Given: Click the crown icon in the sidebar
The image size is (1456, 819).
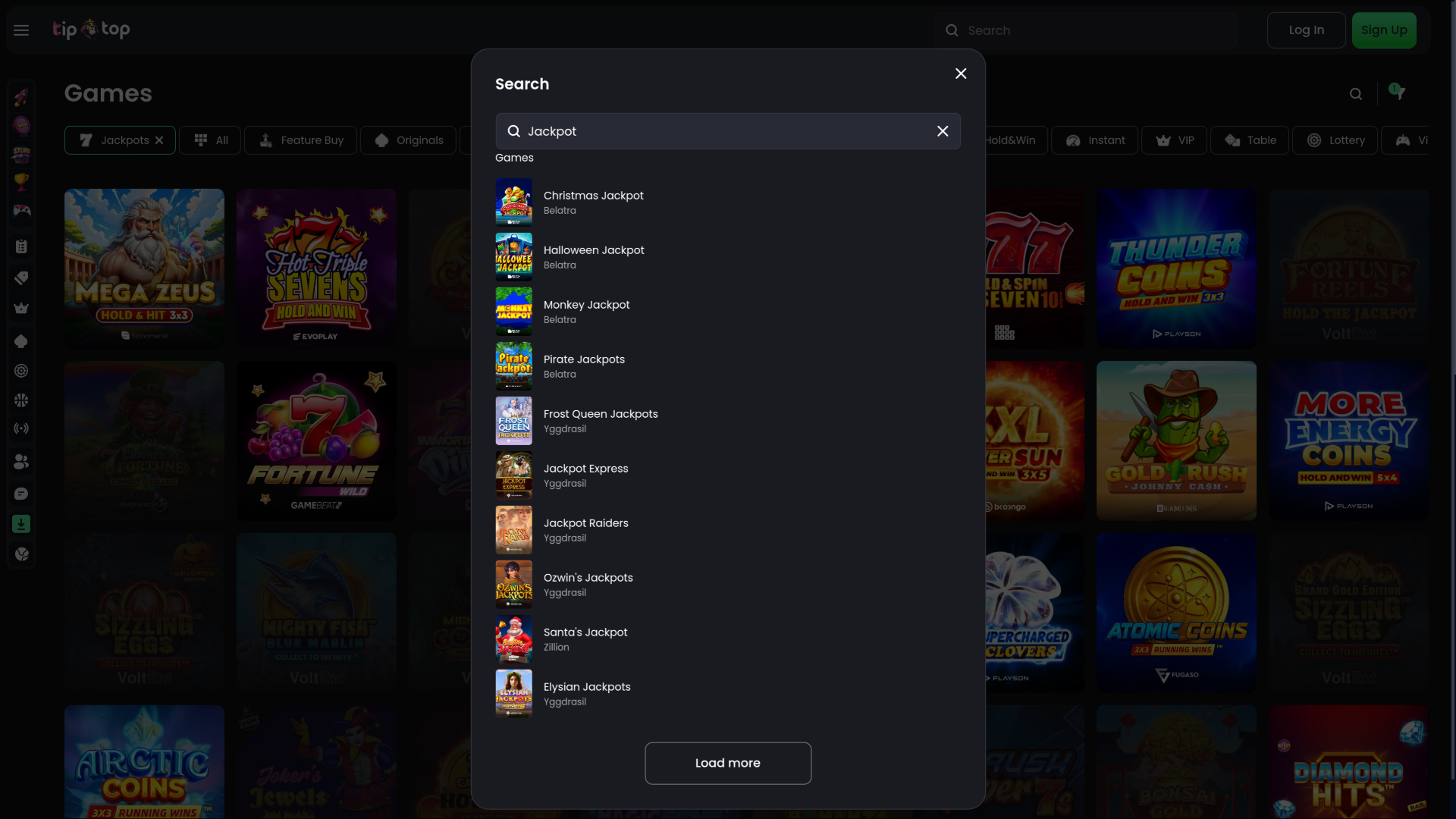Looking at the screenshot, I should tap(21, 308).
